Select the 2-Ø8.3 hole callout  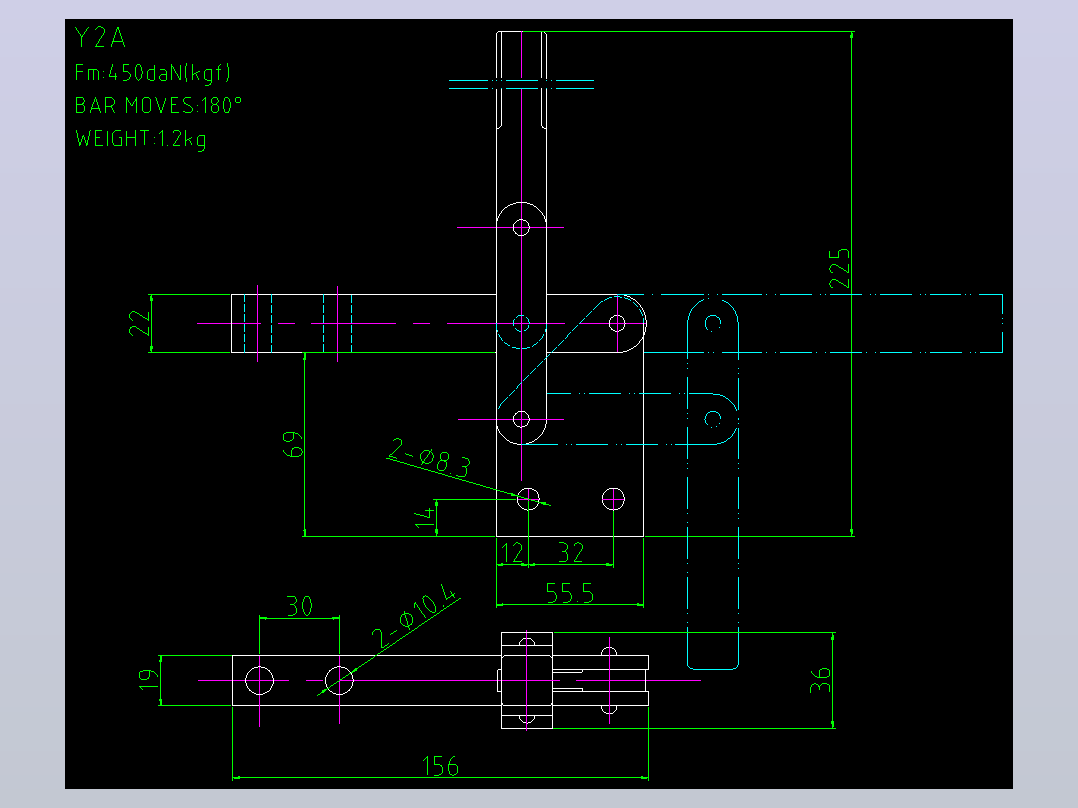click(430, 457)
